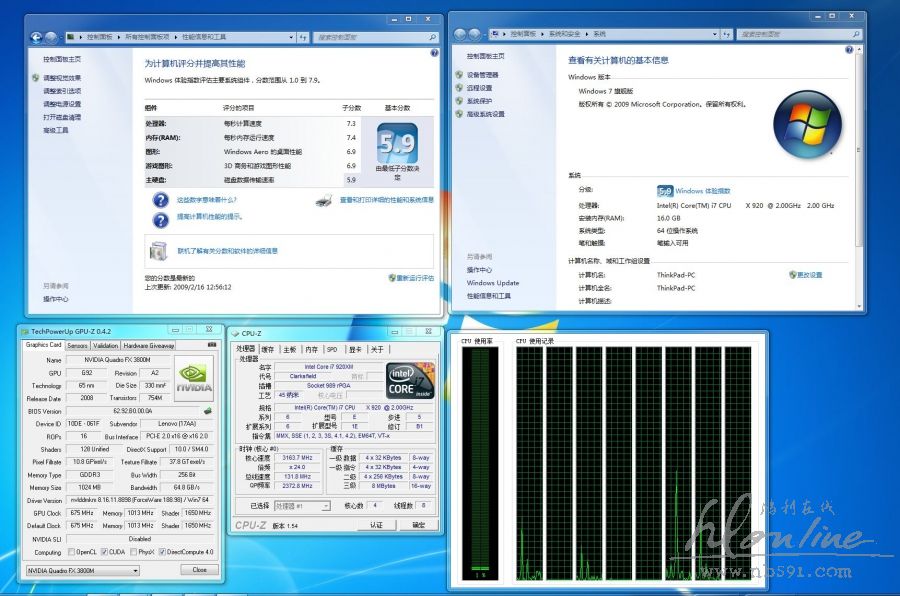The height and width of the screenshot is (596, 900).
Task: Open CPU-Z processor selection dropdown
Action: point(303,506)
